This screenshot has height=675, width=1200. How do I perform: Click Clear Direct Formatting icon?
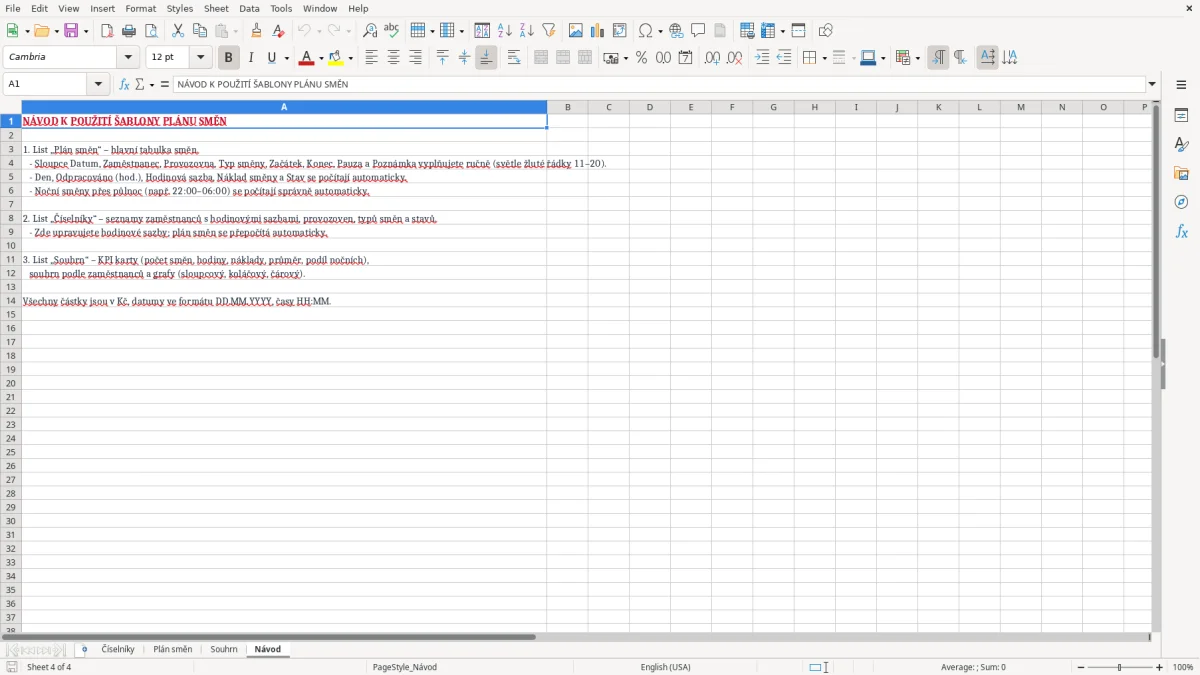coord(279,31)
